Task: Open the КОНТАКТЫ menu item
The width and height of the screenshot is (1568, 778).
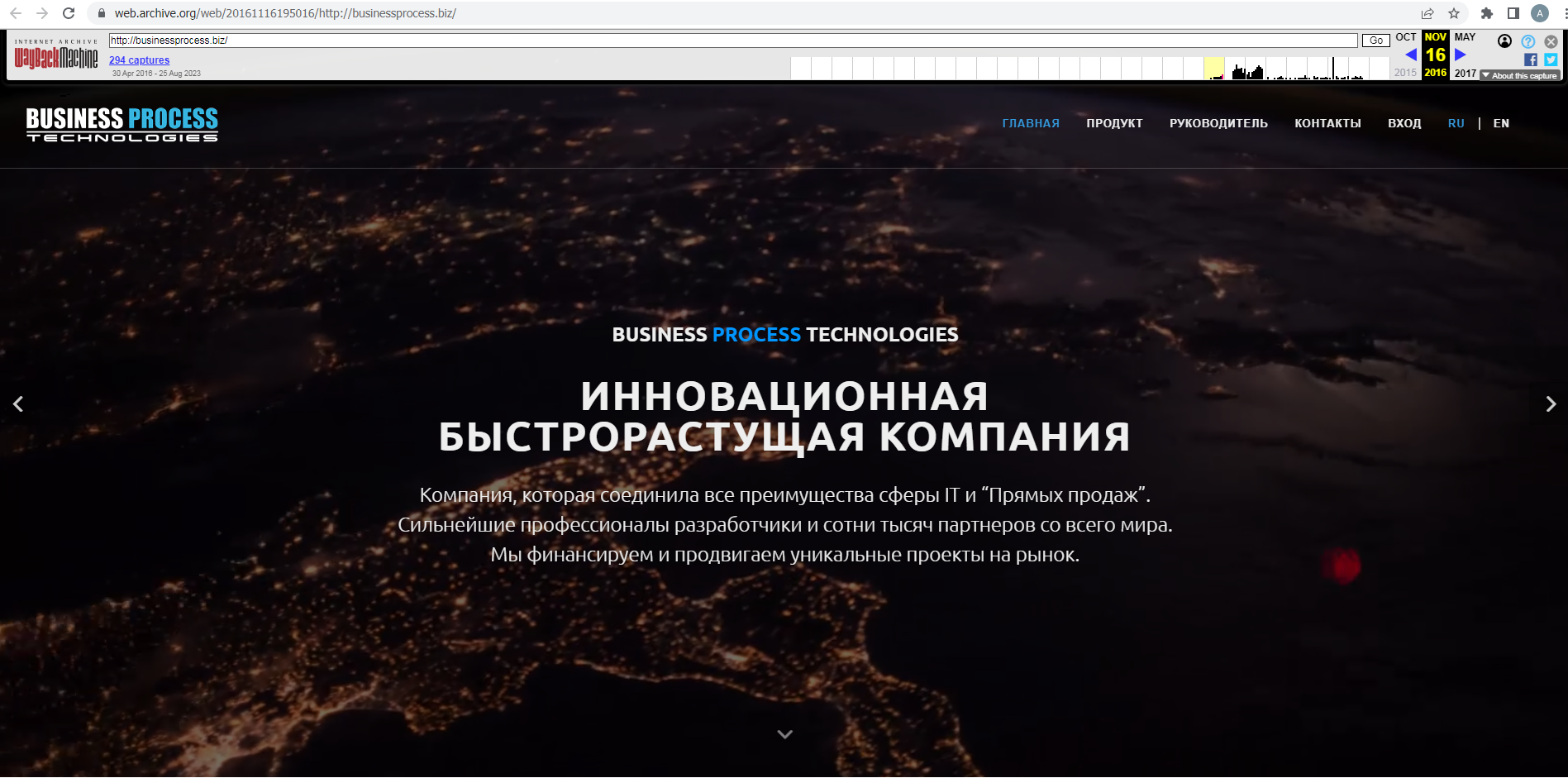Action: (x=1327, y=123)
